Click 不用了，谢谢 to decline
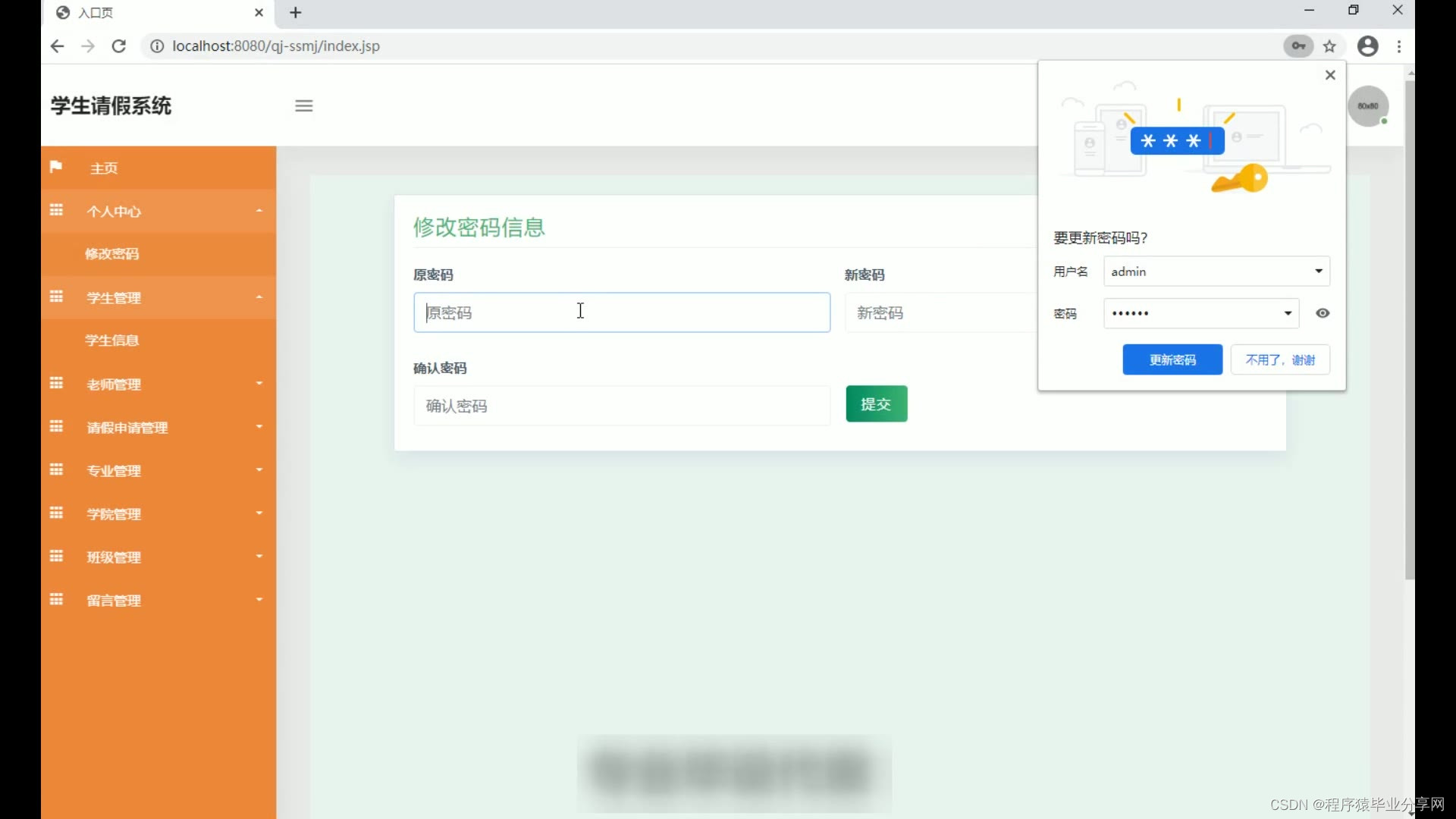The height and width of the screenshot is (819, 1456). [1280, 359]
